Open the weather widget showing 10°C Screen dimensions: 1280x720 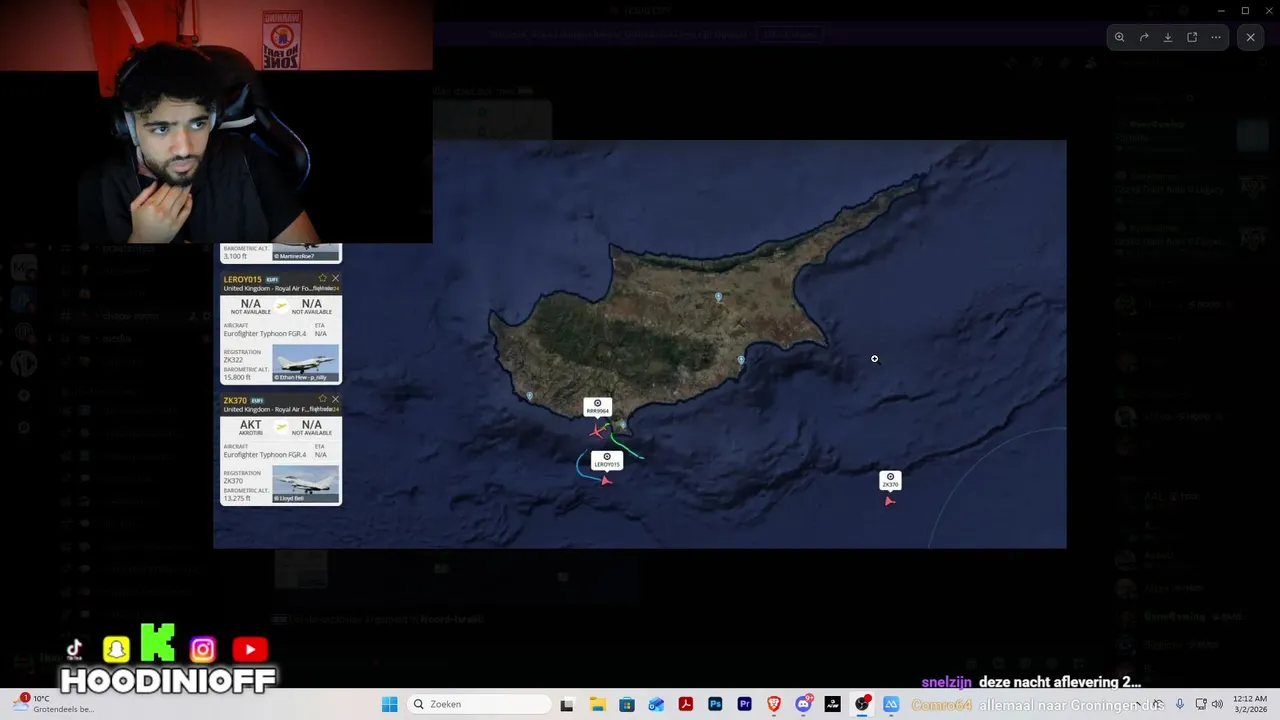[x=55, y=704]
